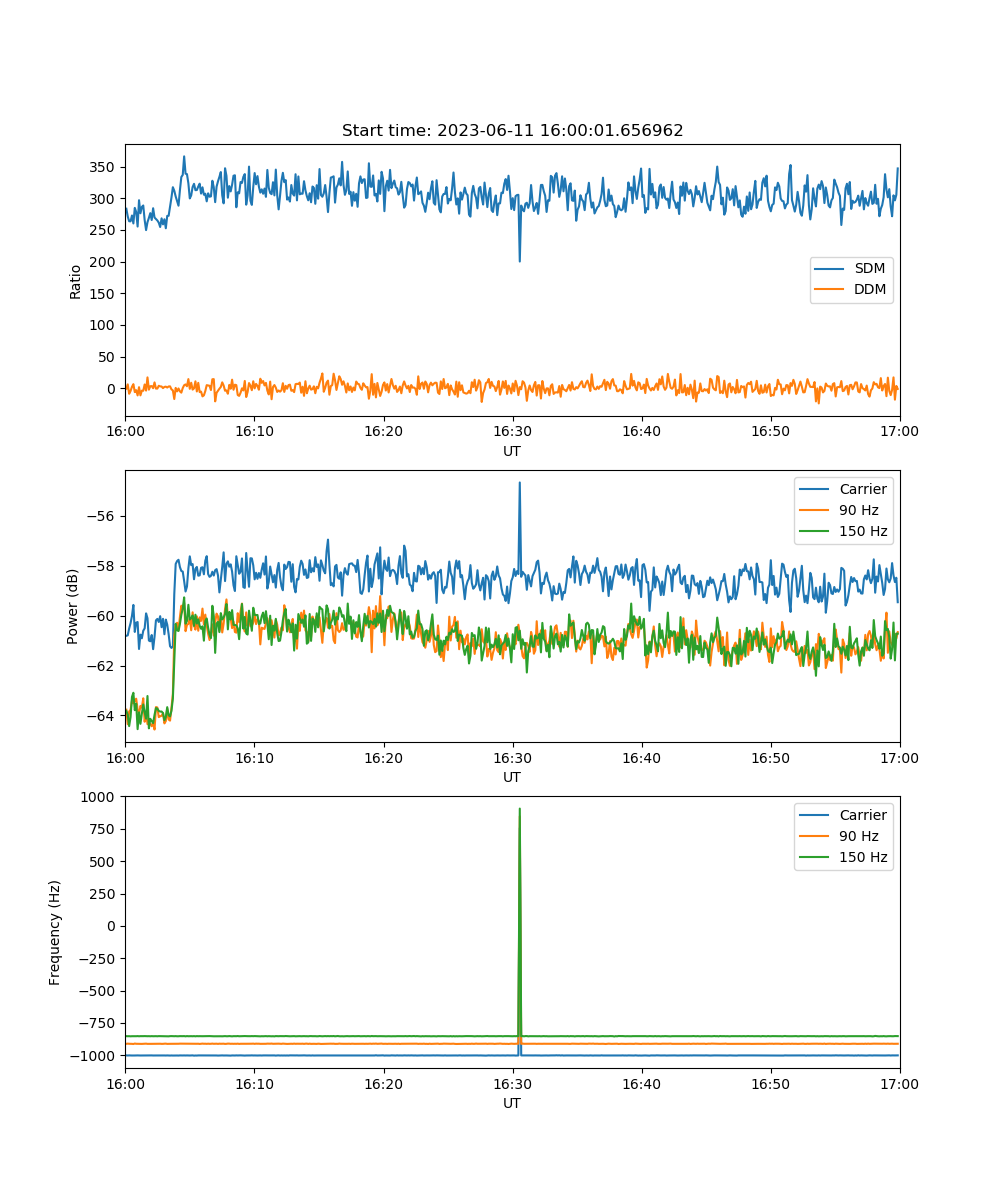Click the 'UT' label under the Frequency plot

[x=512, y=1103]
